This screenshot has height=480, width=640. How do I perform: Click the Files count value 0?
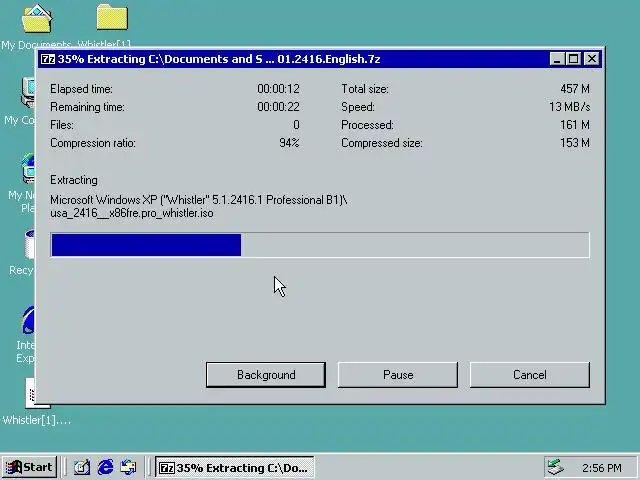point(296,125)
